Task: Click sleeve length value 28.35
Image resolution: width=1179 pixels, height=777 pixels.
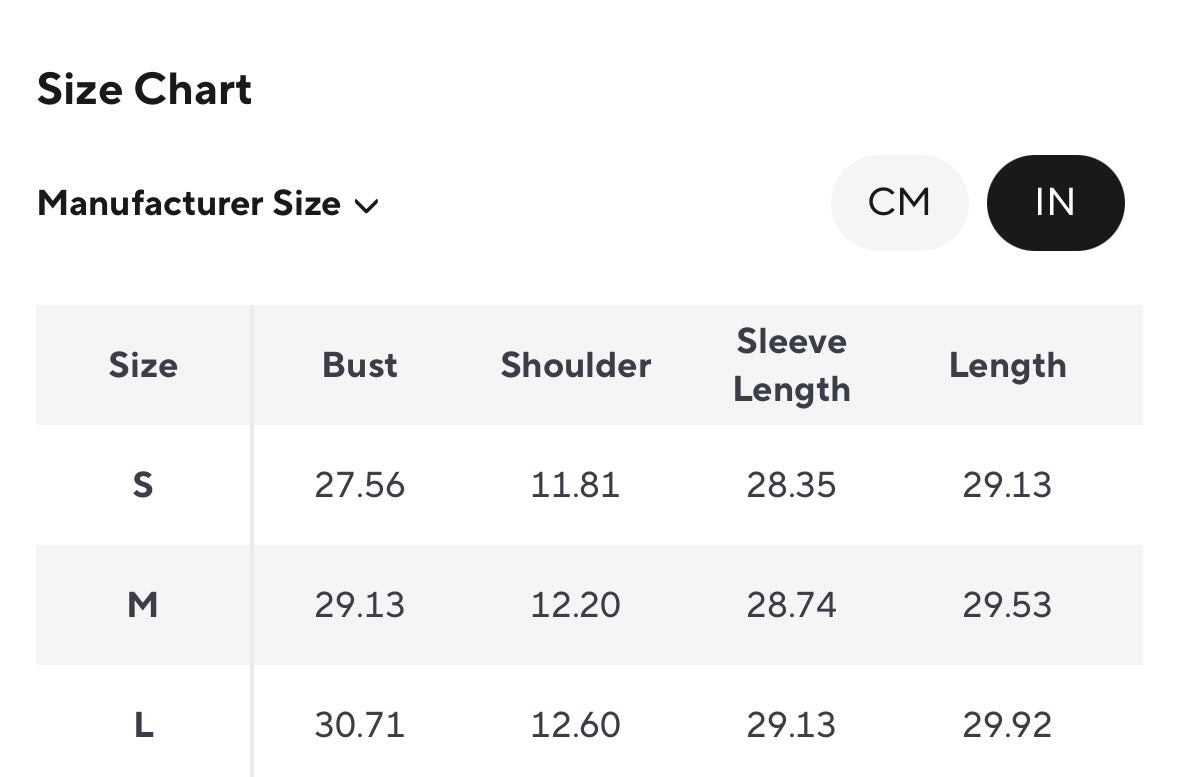Action: [791, 485]
